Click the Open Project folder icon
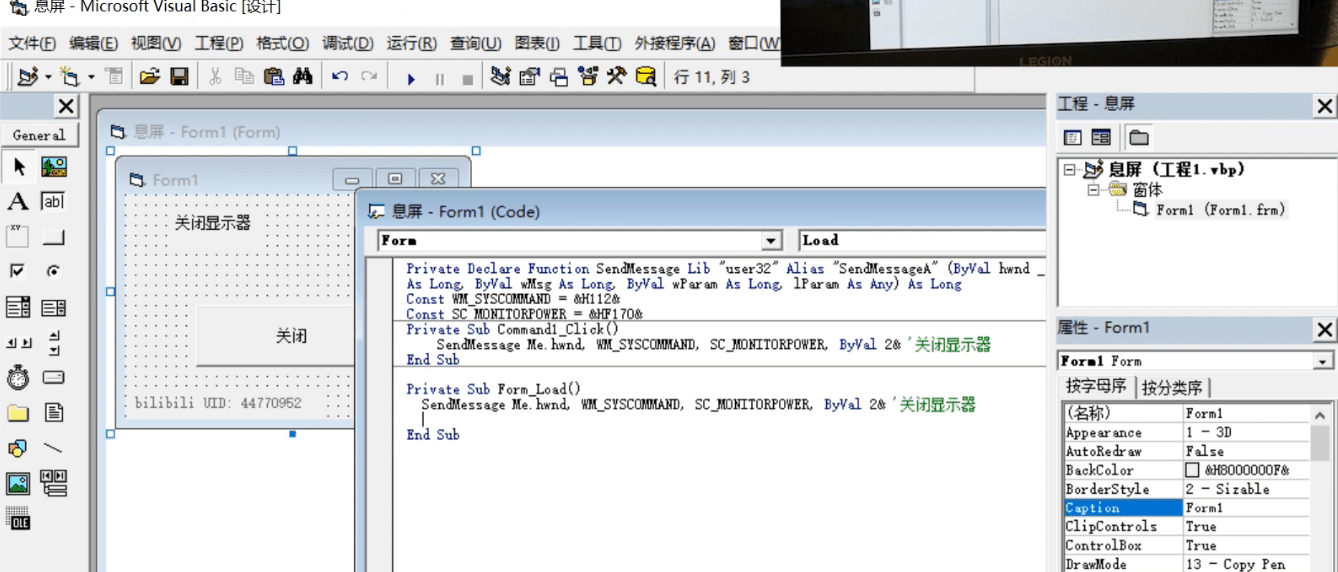Image resolution: width=1338 pixels, height=572 pixels. (150, 77)
